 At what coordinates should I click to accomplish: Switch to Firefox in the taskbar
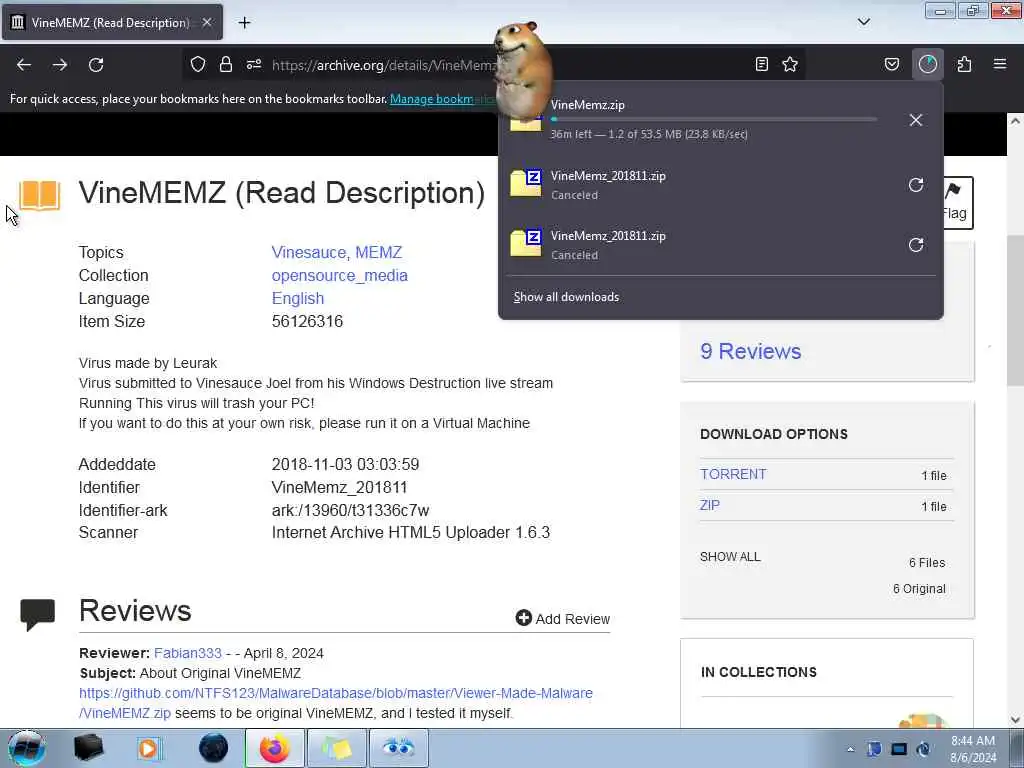point(274,748)
